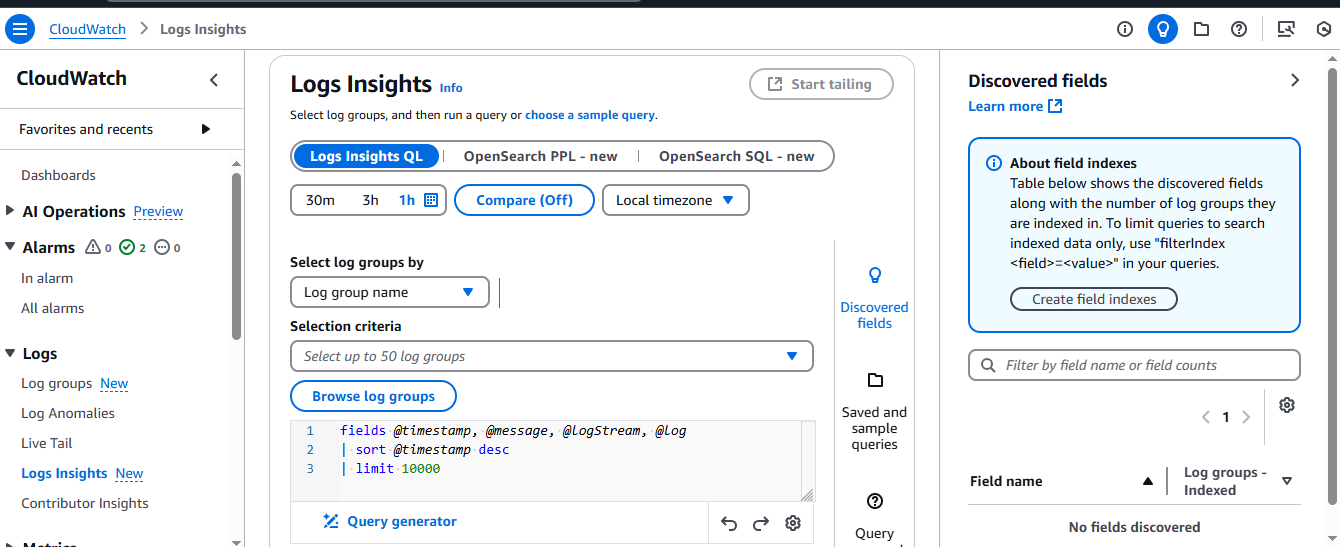Image resolution: width=1340 pixels, height=547 pixels.
Task: Open the AWS navigation hamburger menu
Action: tap(20, 29)
